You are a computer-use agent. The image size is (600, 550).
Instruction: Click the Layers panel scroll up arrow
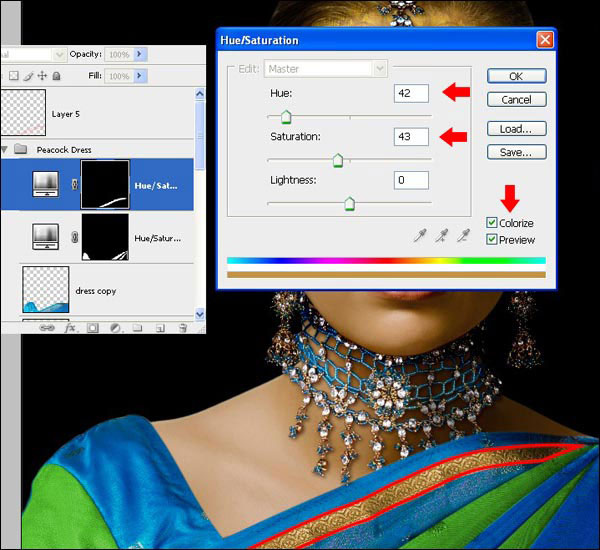click(x=200, y=94)
